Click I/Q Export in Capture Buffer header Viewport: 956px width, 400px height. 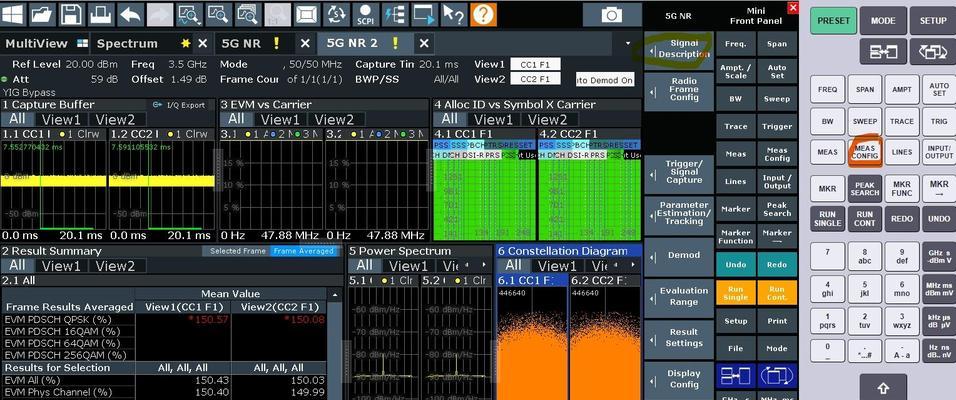180,105
